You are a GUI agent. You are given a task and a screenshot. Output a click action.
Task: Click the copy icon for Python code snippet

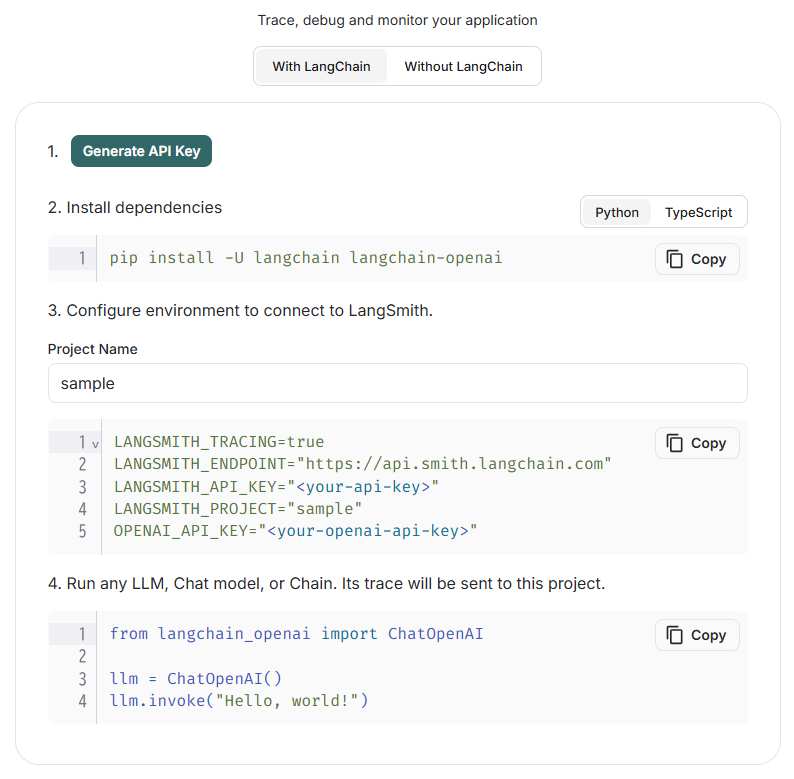674,635
